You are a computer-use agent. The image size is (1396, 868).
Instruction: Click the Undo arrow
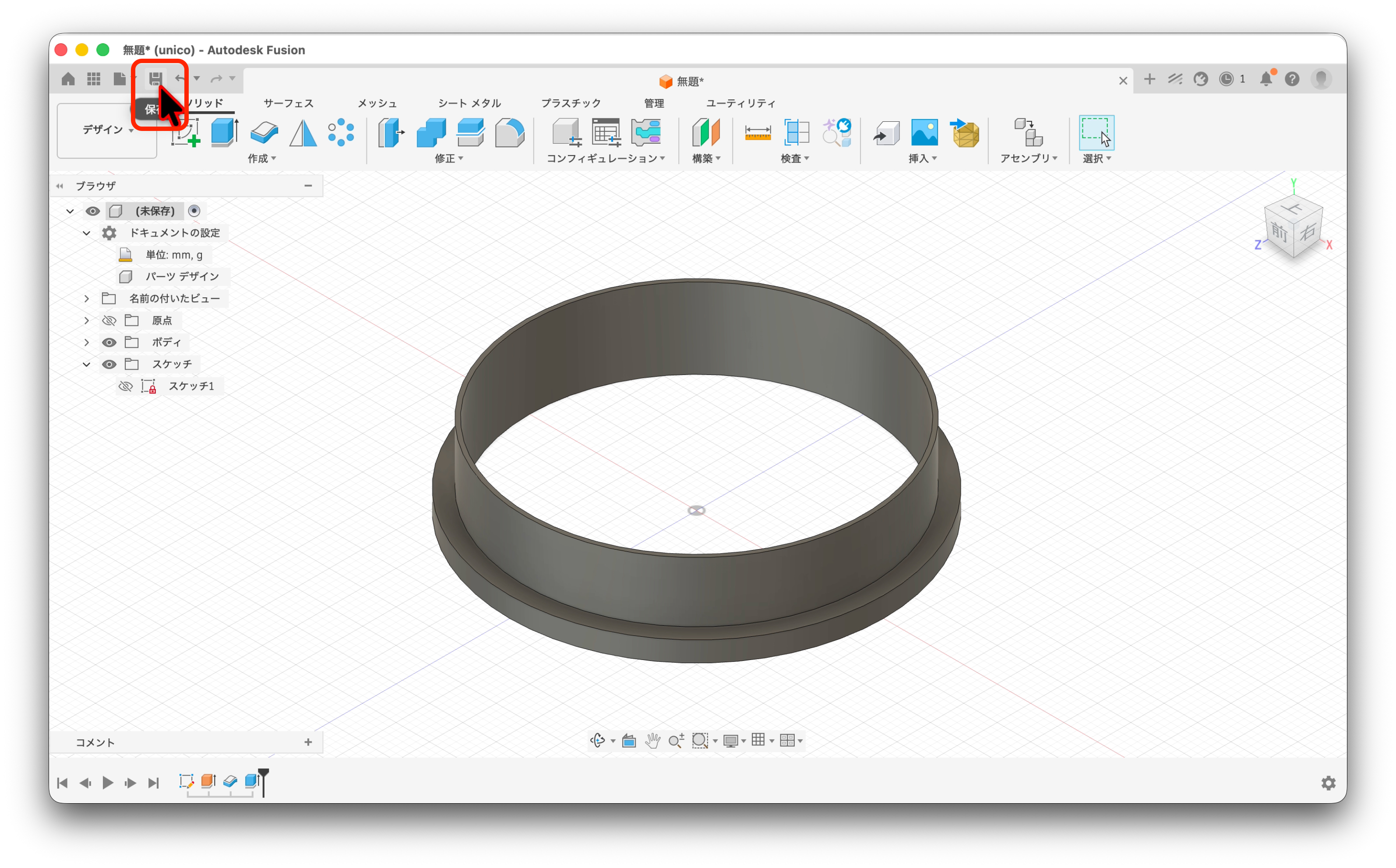click(x=181, y=79)
